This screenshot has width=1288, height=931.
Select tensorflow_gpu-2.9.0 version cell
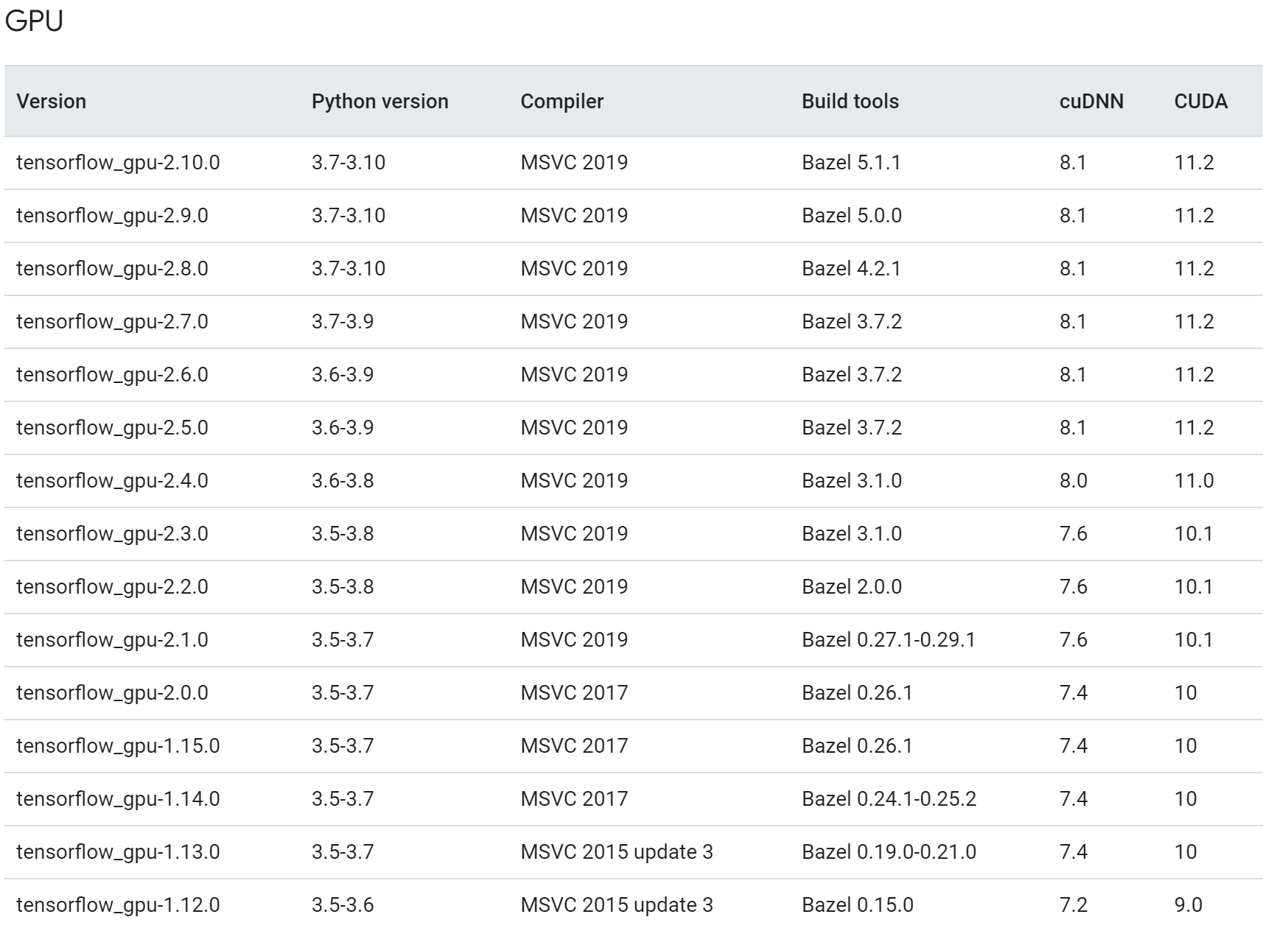[112, 216]
